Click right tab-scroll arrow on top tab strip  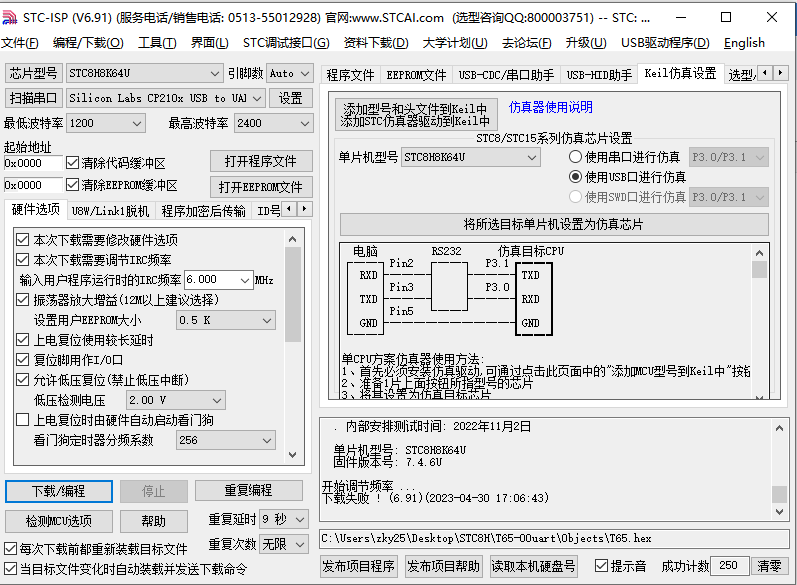pyautogui.click(x=780, y=73)
